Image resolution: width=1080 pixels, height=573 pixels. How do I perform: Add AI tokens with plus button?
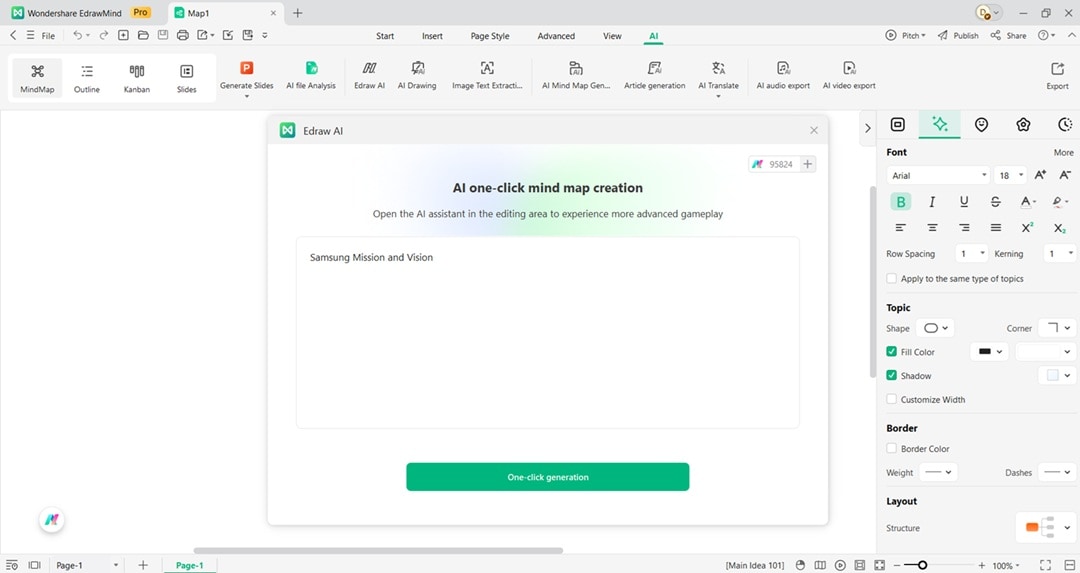(807, 164)
